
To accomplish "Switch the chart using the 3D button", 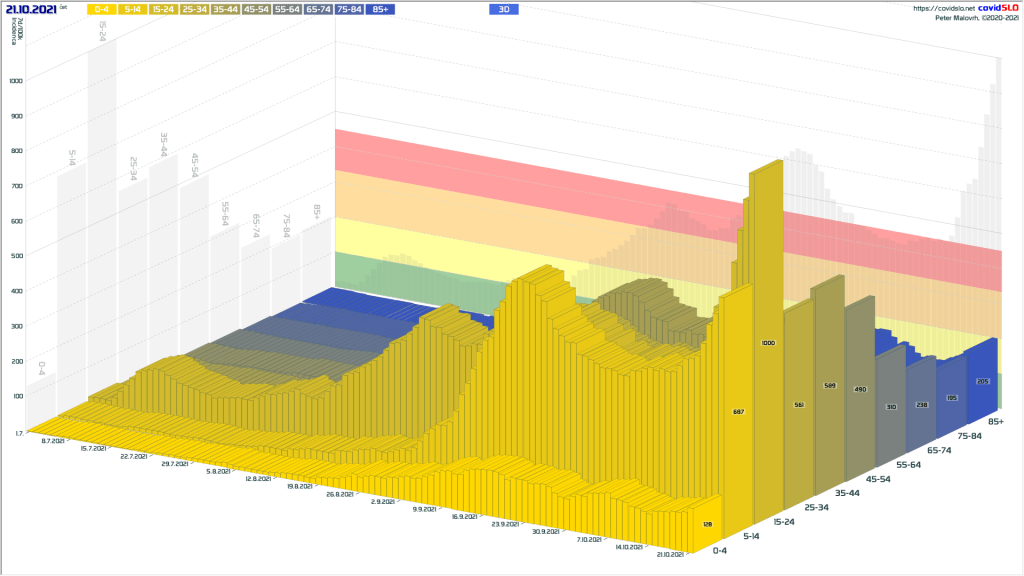I will click(504, 9).
